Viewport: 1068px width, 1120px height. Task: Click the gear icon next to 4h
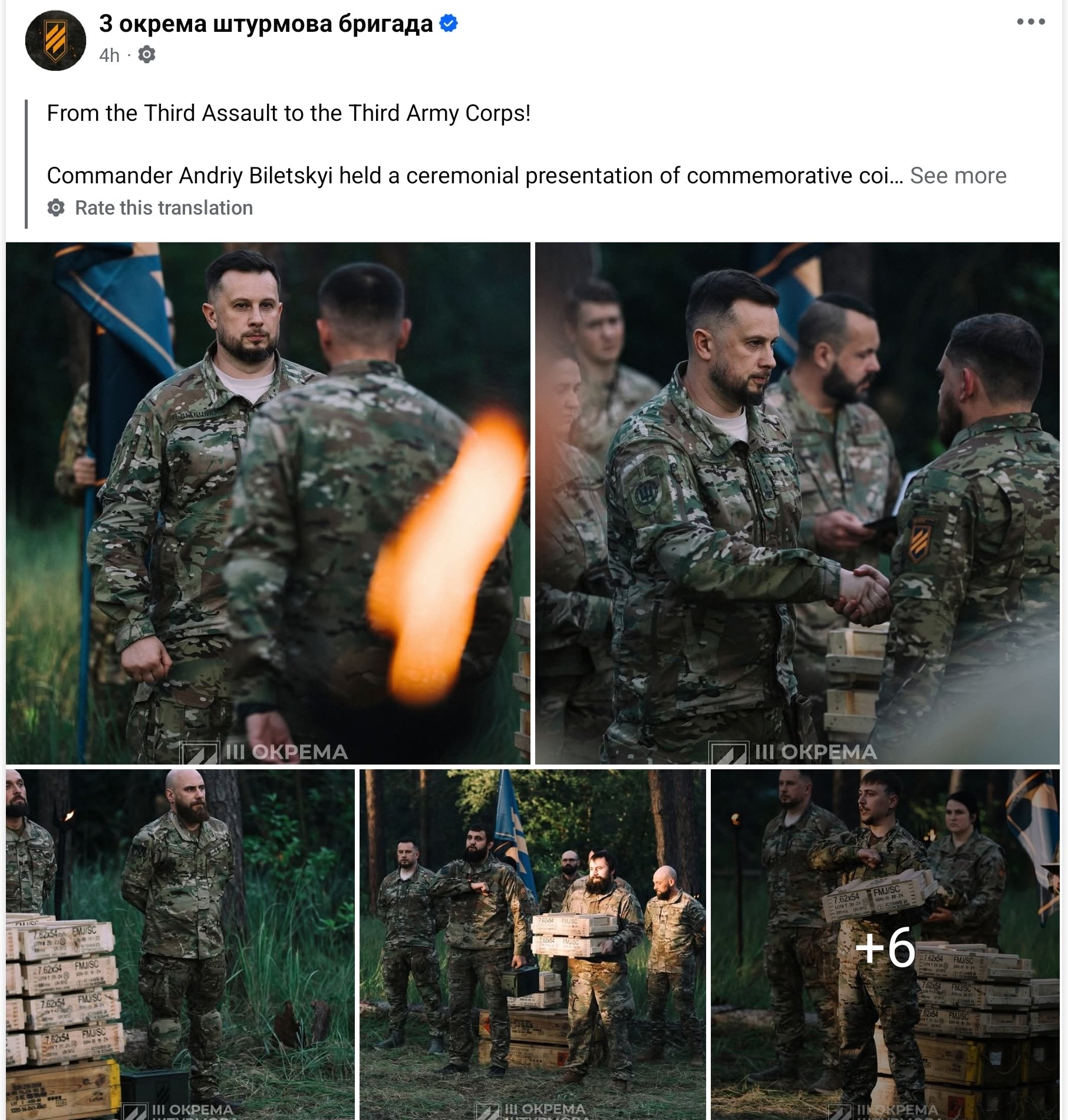(147, 55)
